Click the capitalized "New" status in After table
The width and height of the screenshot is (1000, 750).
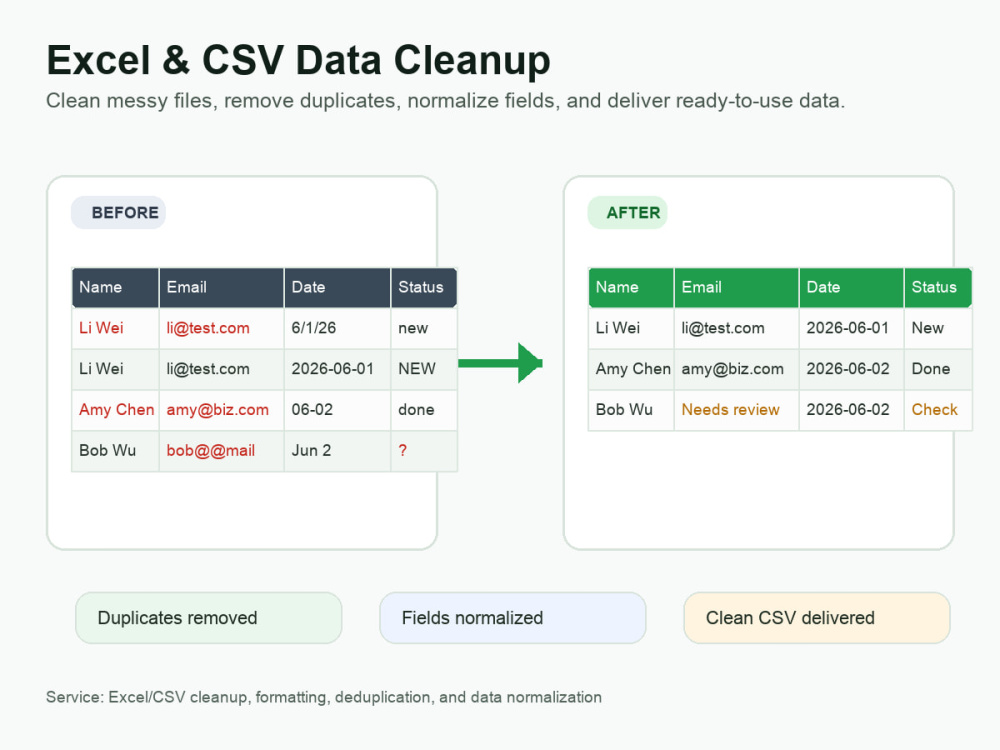pos(938,328)
